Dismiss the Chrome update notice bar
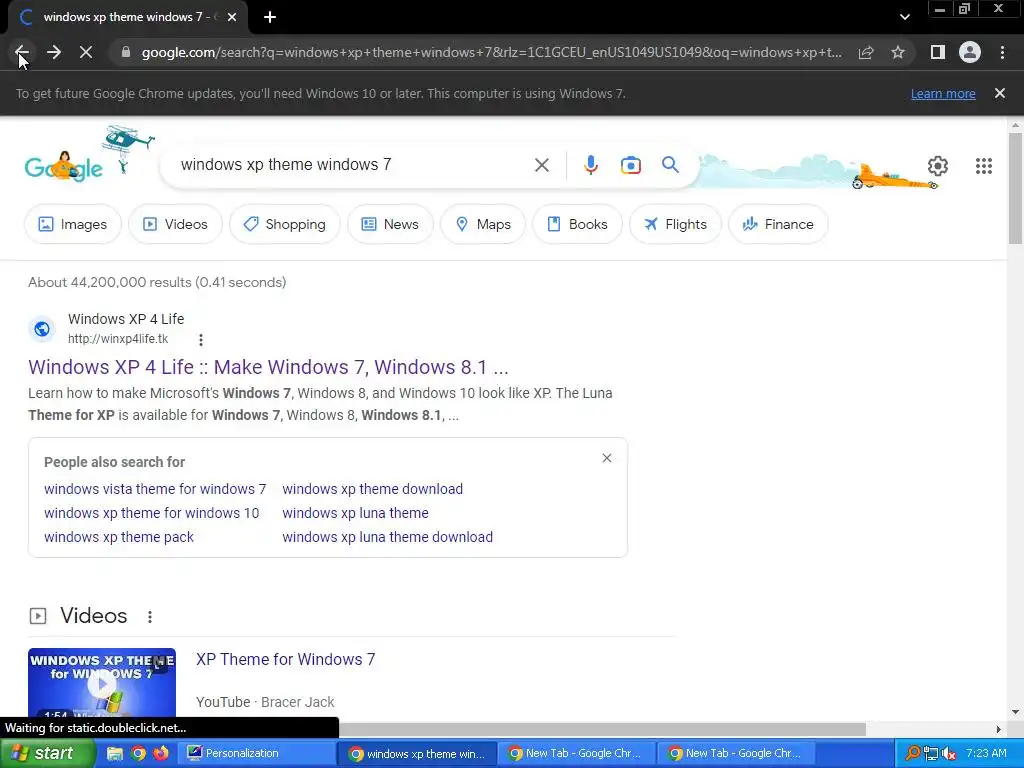Viewport: 1024px width, 768px height. coord(1000,93)
